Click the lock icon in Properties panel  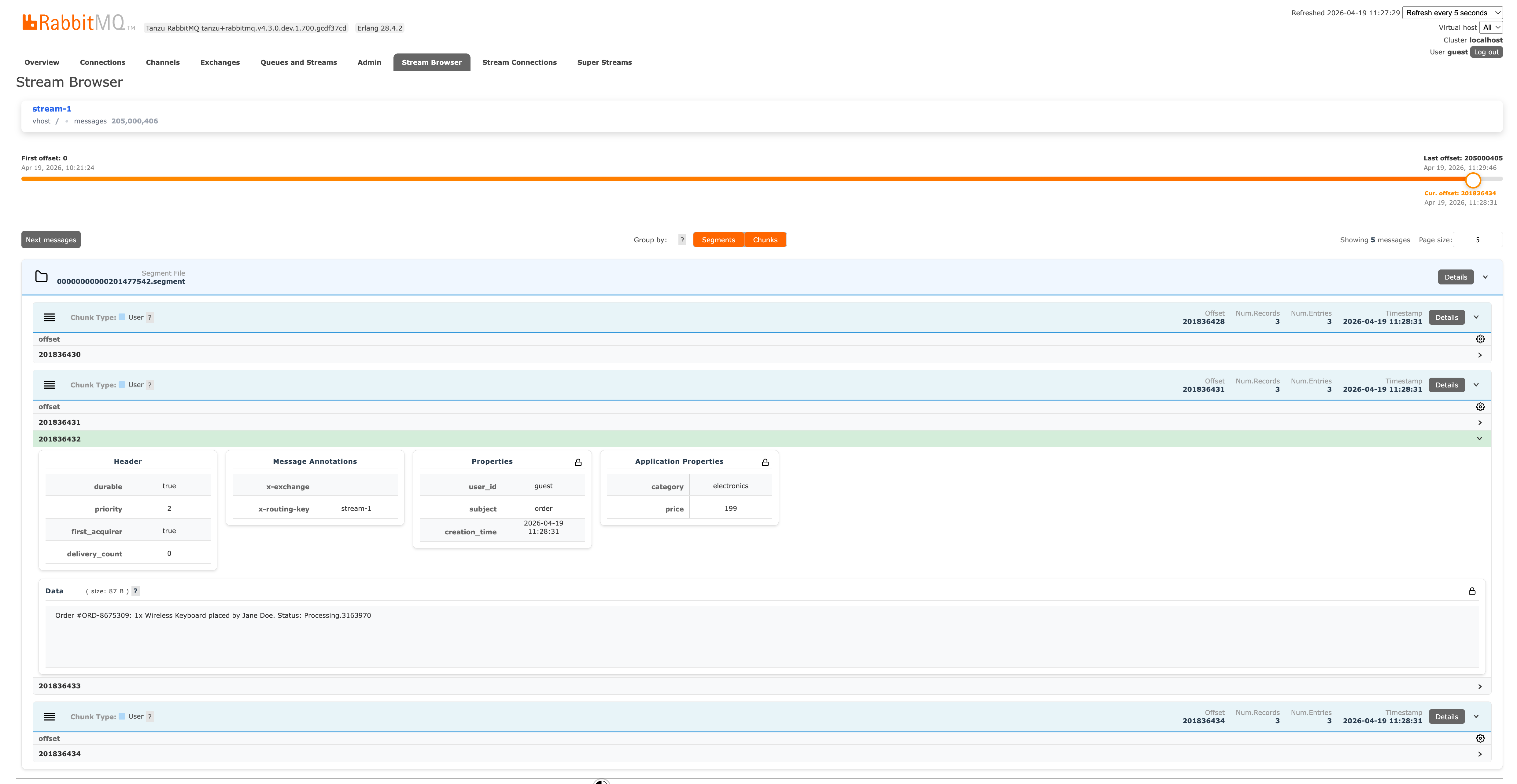point(578,463)
